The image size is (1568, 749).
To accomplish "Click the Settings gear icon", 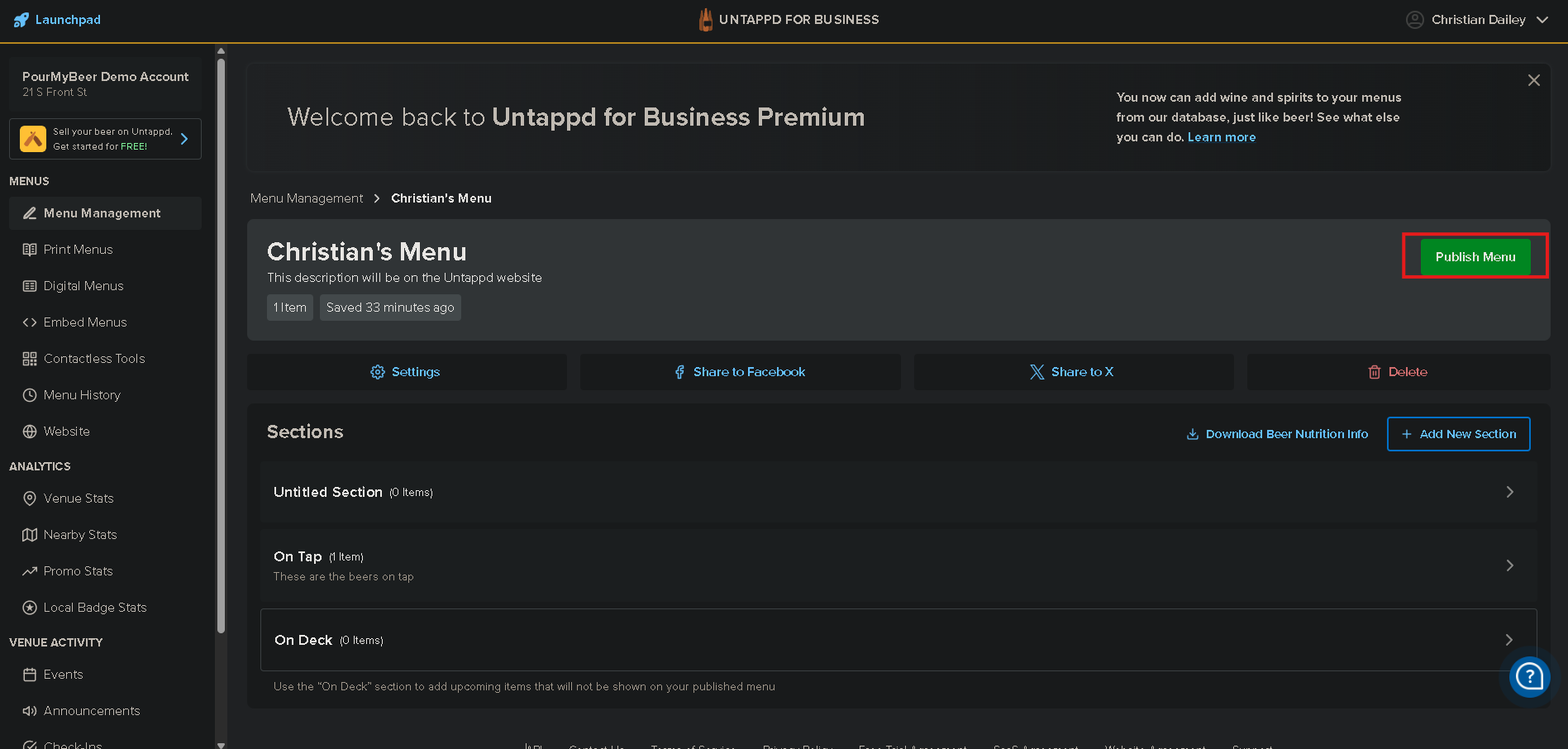I will click(x=378, y=372).
